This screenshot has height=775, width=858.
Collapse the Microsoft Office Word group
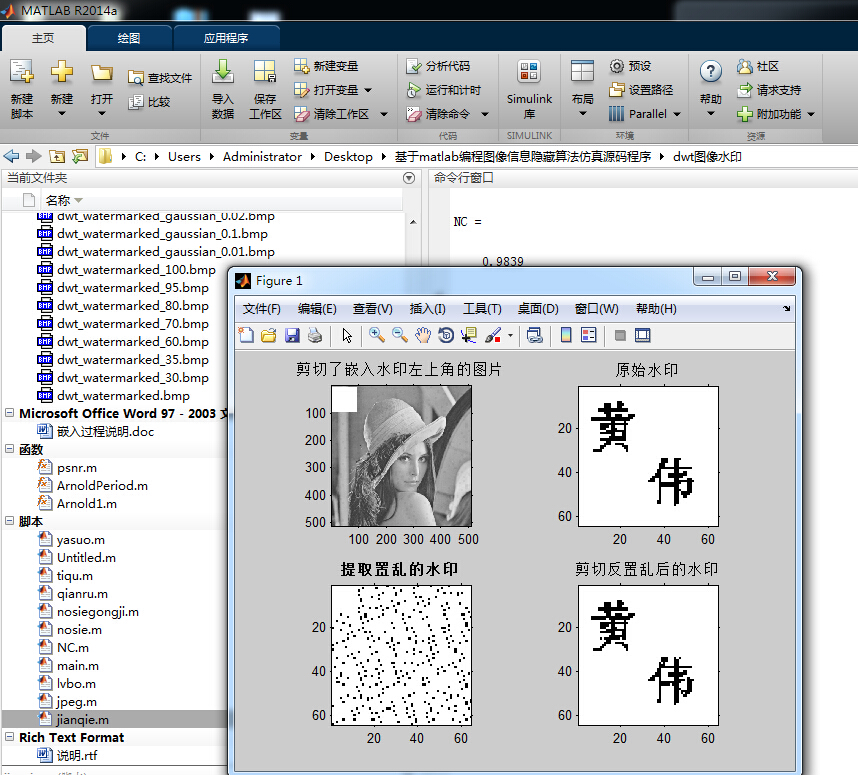pos(9,413)
